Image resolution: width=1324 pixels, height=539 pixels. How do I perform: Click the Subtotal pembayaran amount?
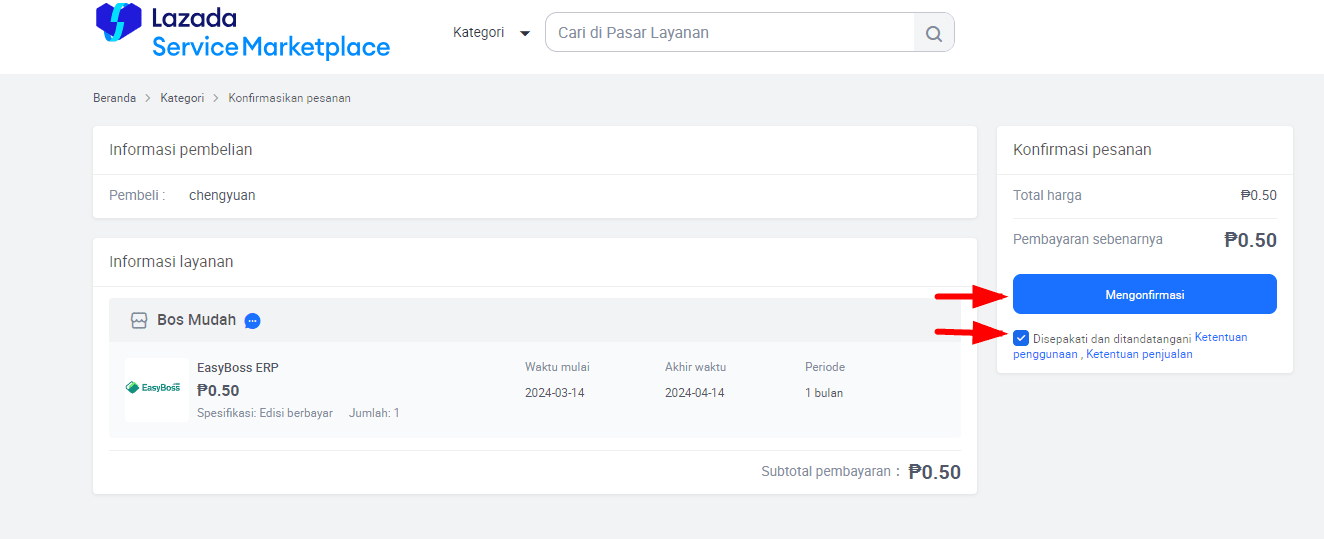(x=934, y=472)
